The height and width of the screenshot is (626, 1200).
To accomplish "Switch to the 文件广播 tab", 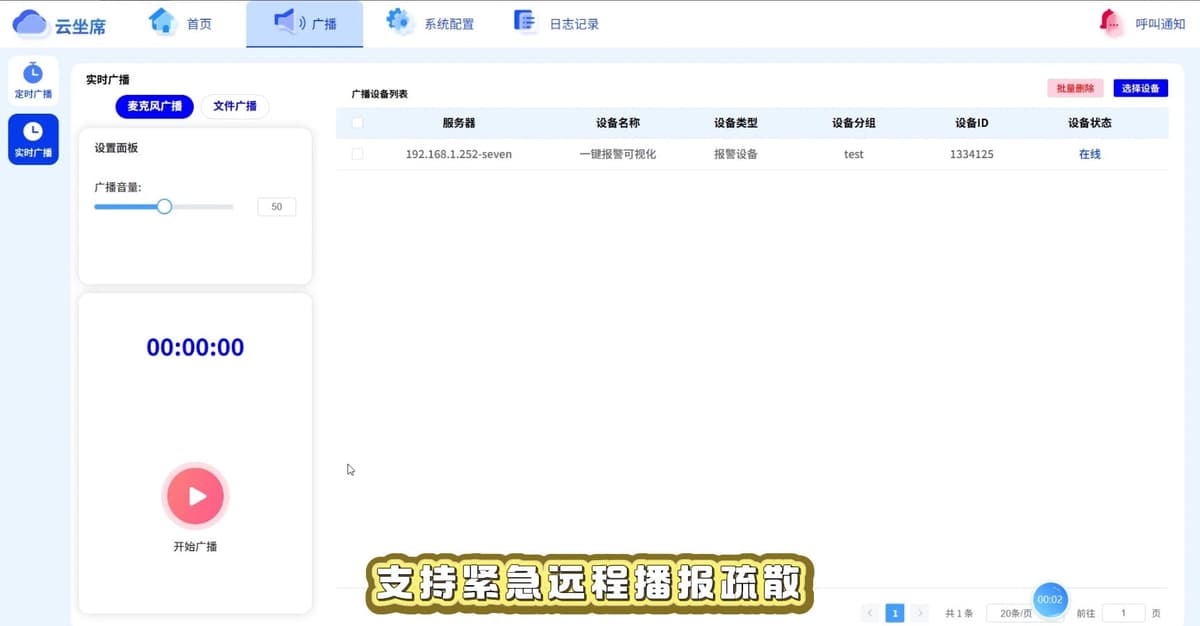I will (235, 106).
